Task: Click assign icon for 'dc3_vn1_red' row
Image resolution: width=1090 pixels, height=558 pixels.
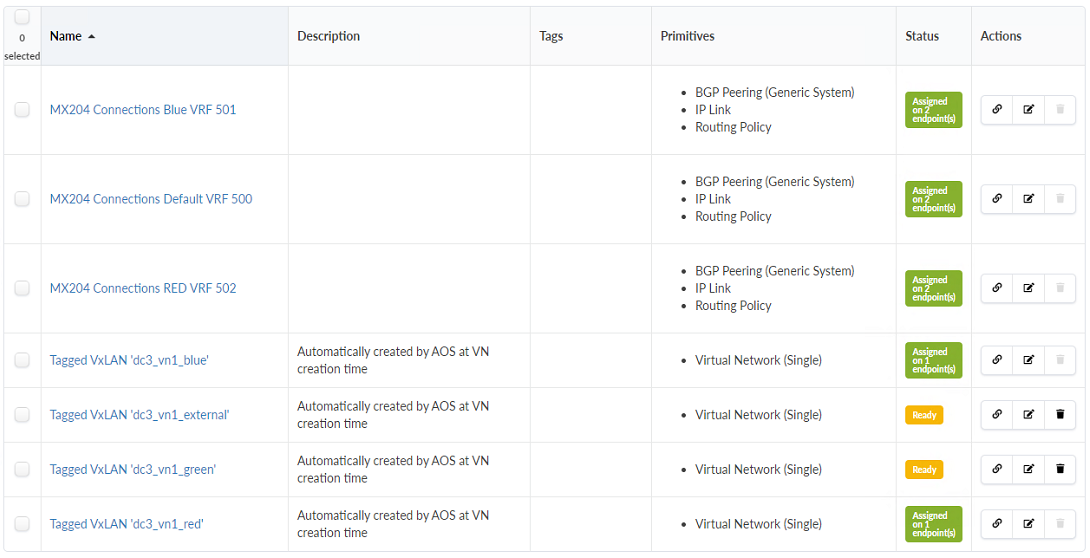Action: [x=997, y=523]
